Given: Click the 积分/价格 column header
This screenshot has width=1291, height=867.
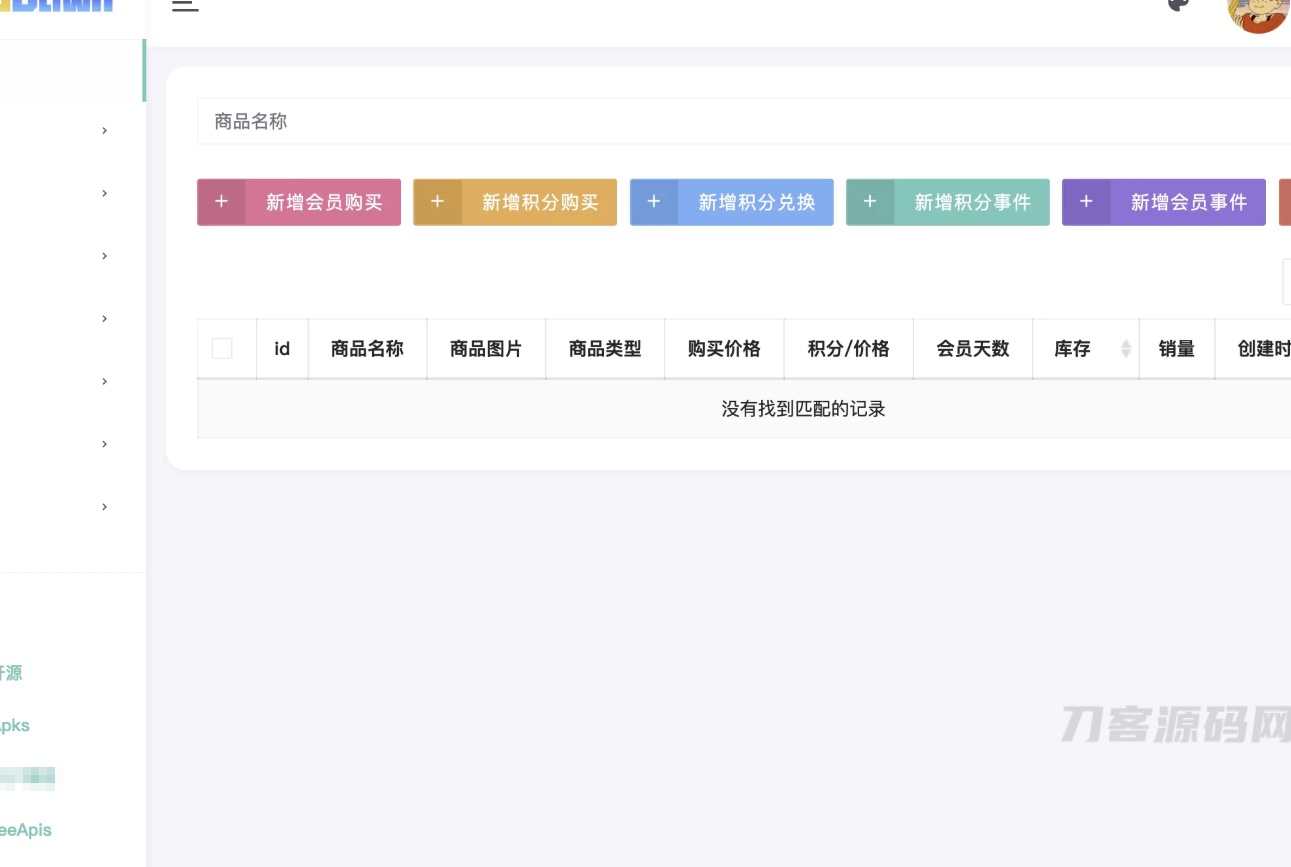Looking at the screenshot, I should click(x=848, y=349).
